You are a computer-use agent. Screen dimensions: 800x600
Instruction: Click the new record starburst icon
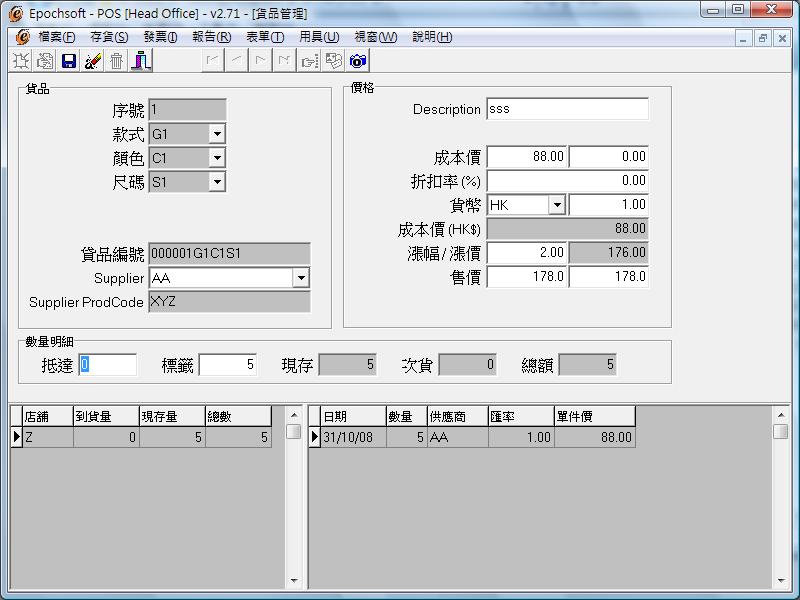point(21,61)
